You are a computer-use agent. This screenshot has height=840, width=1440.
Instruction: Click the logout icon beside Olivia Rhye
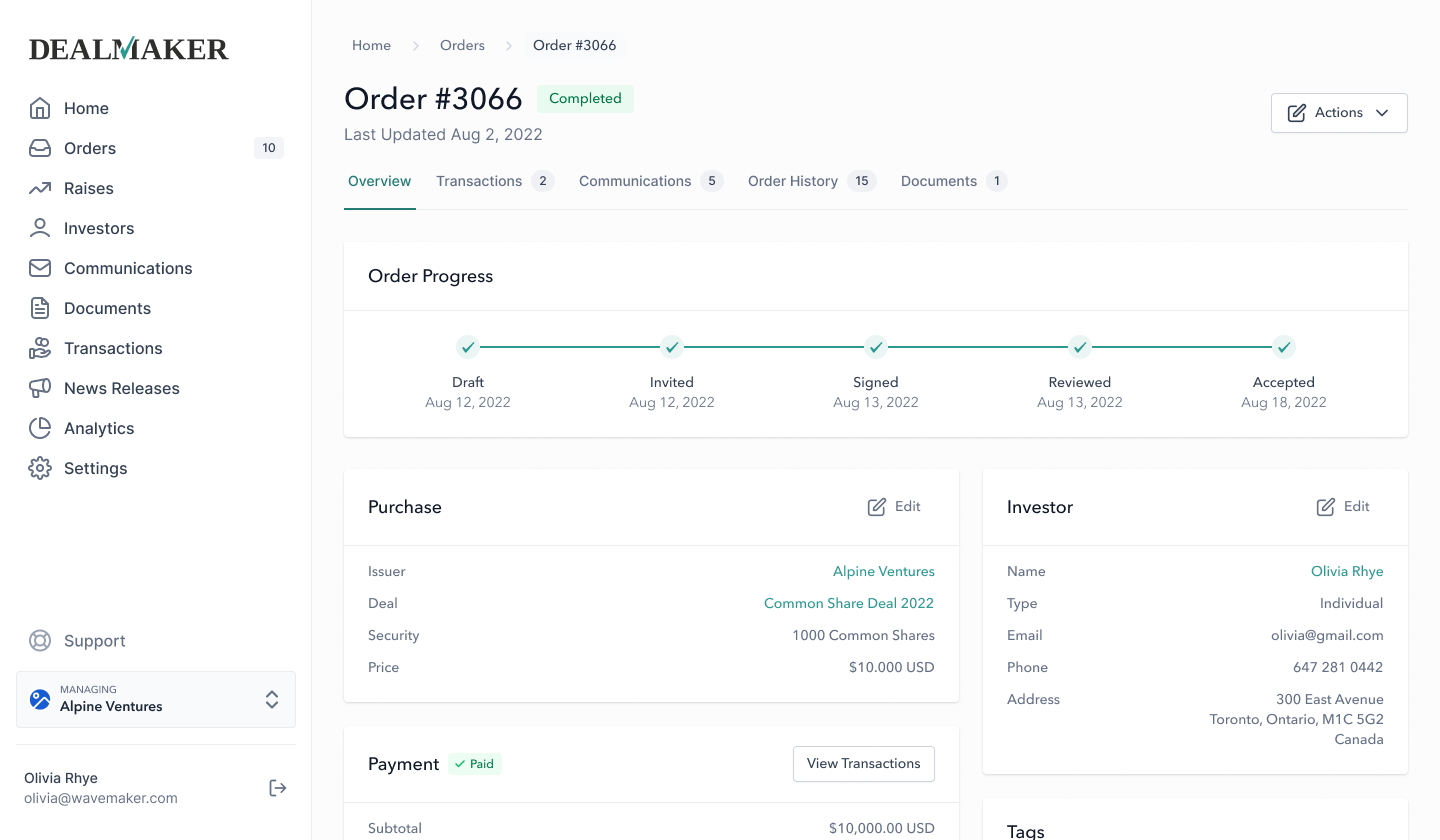pos(278,788)
